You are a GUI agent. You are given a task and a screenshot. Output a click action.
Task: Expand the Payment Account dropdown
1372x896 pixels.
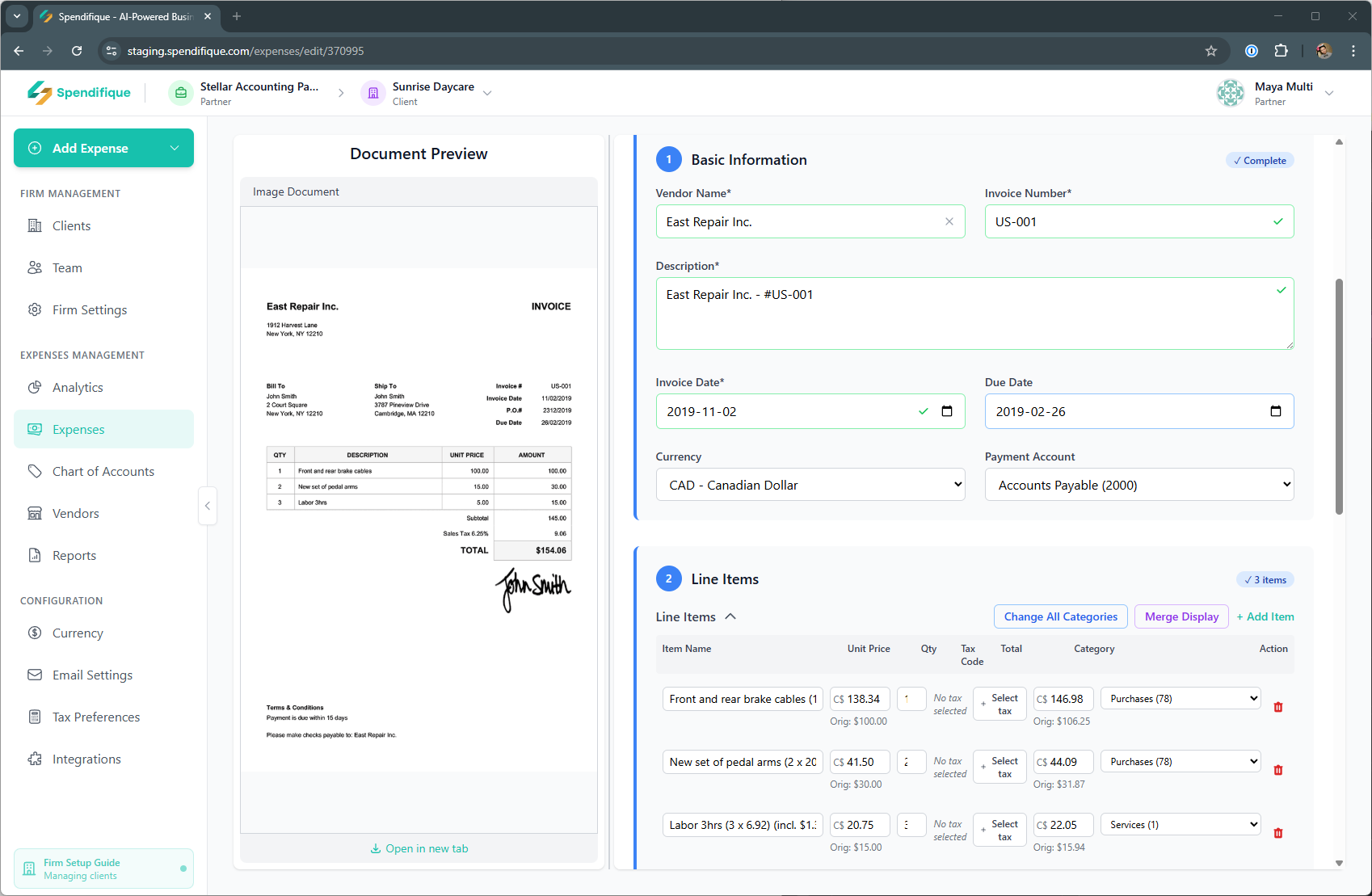[x=1138, y=485]
